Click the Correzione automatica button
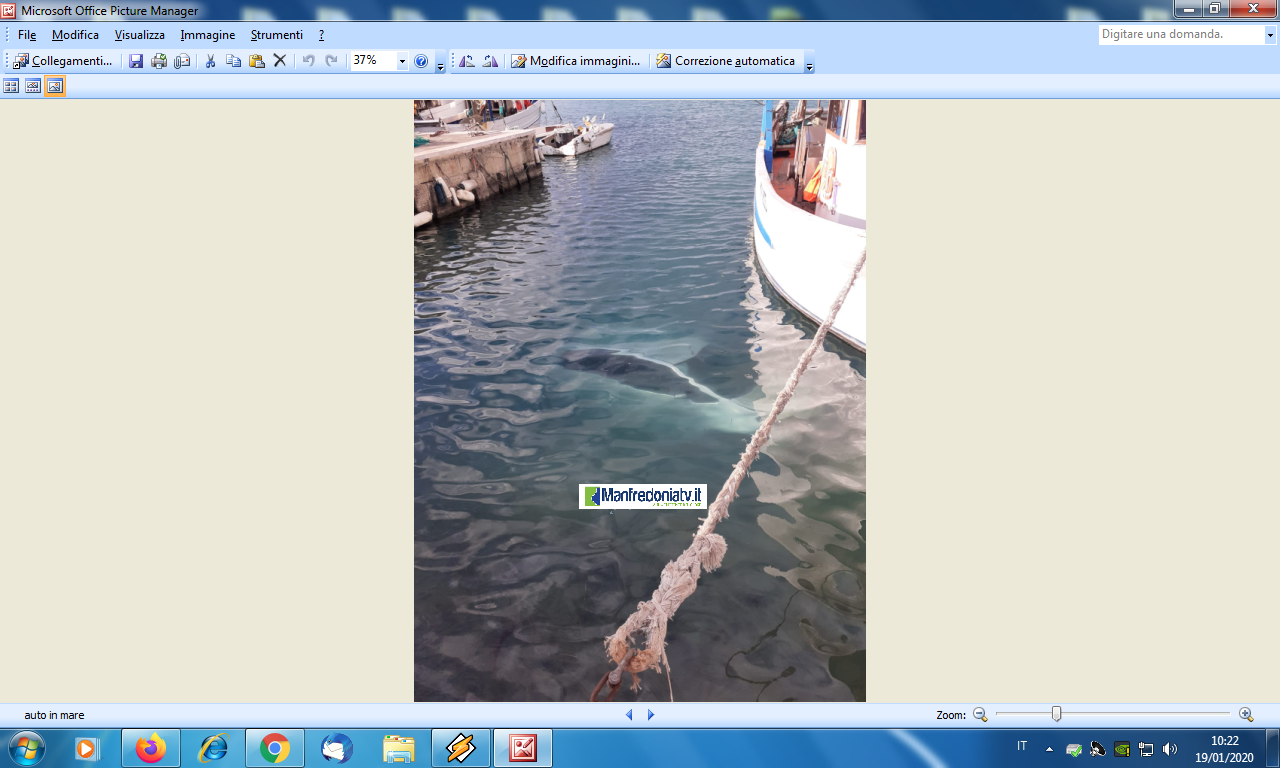 tap(726, 61)
